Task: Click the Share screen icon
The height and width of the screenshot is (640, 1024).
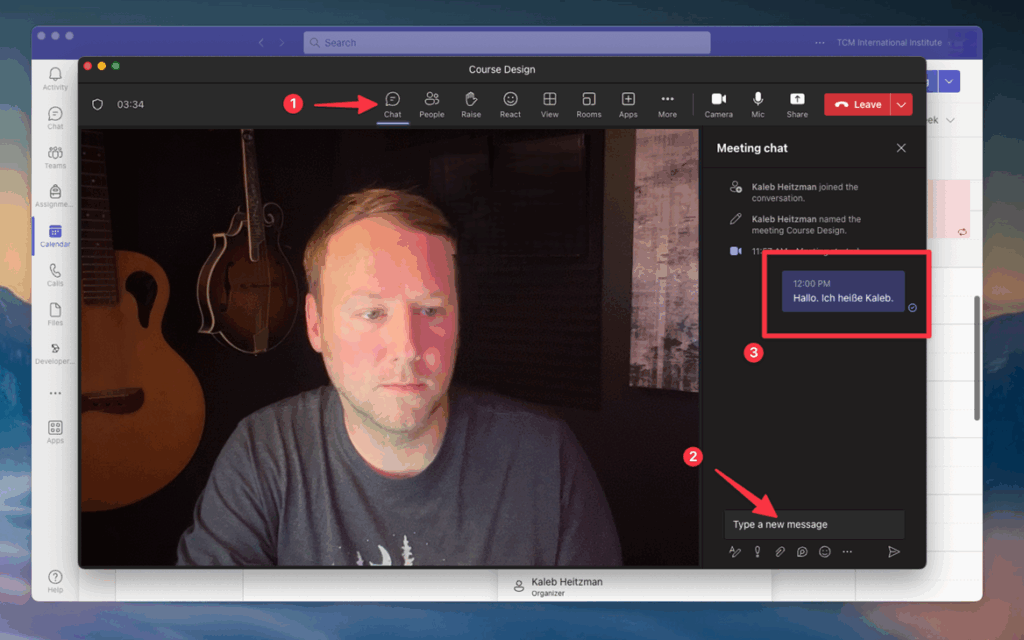Action: (x=797, y=104)
